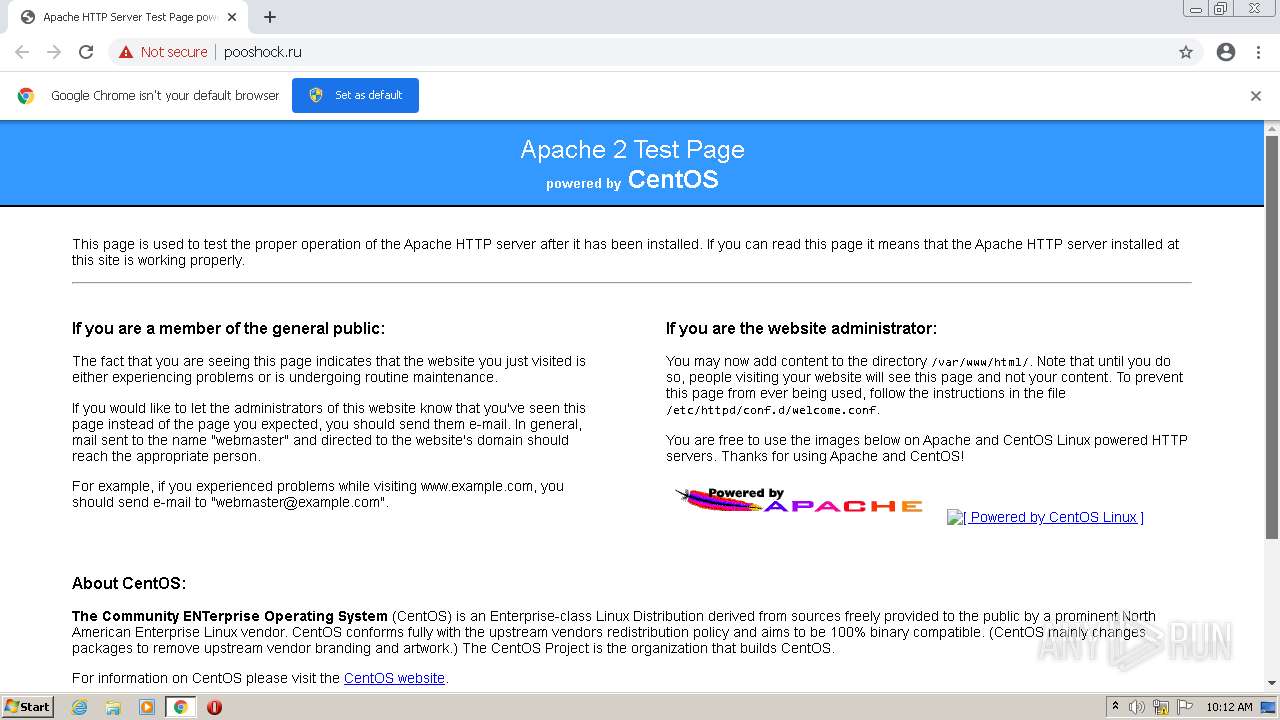Screen dimensions: 1280x720
Task: Click the Show desktop button on taskbar
Action: click(x=1269, y=707)
